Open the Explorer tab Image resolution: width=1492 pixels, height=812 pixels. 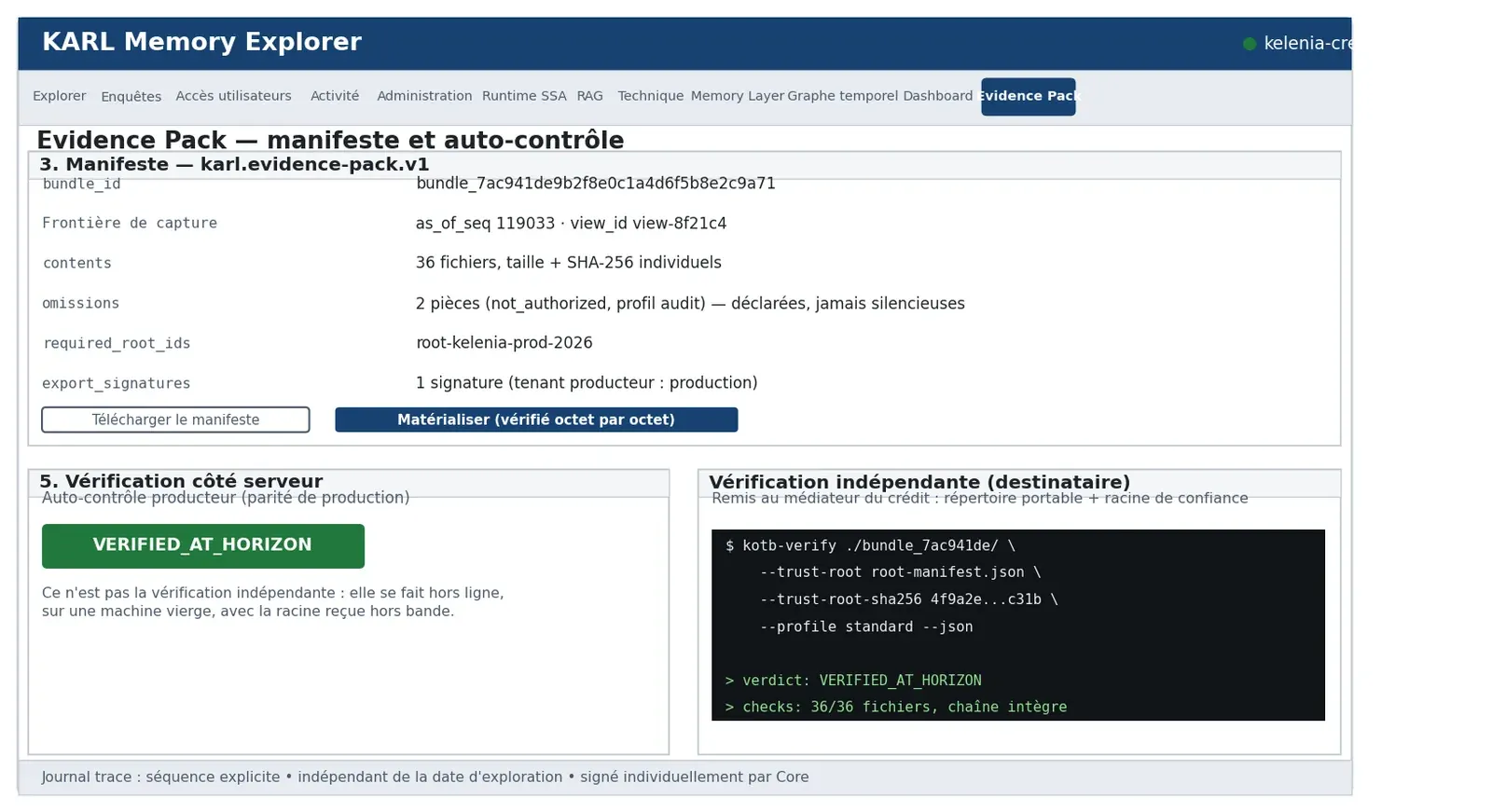[x=59, y=96]
